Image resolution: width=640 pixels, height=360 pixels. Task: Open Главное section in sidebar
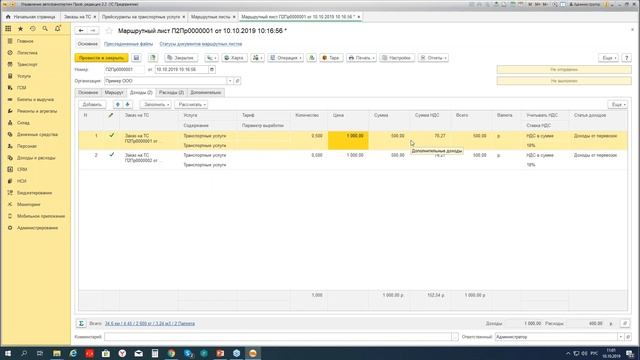click(25, 41)
